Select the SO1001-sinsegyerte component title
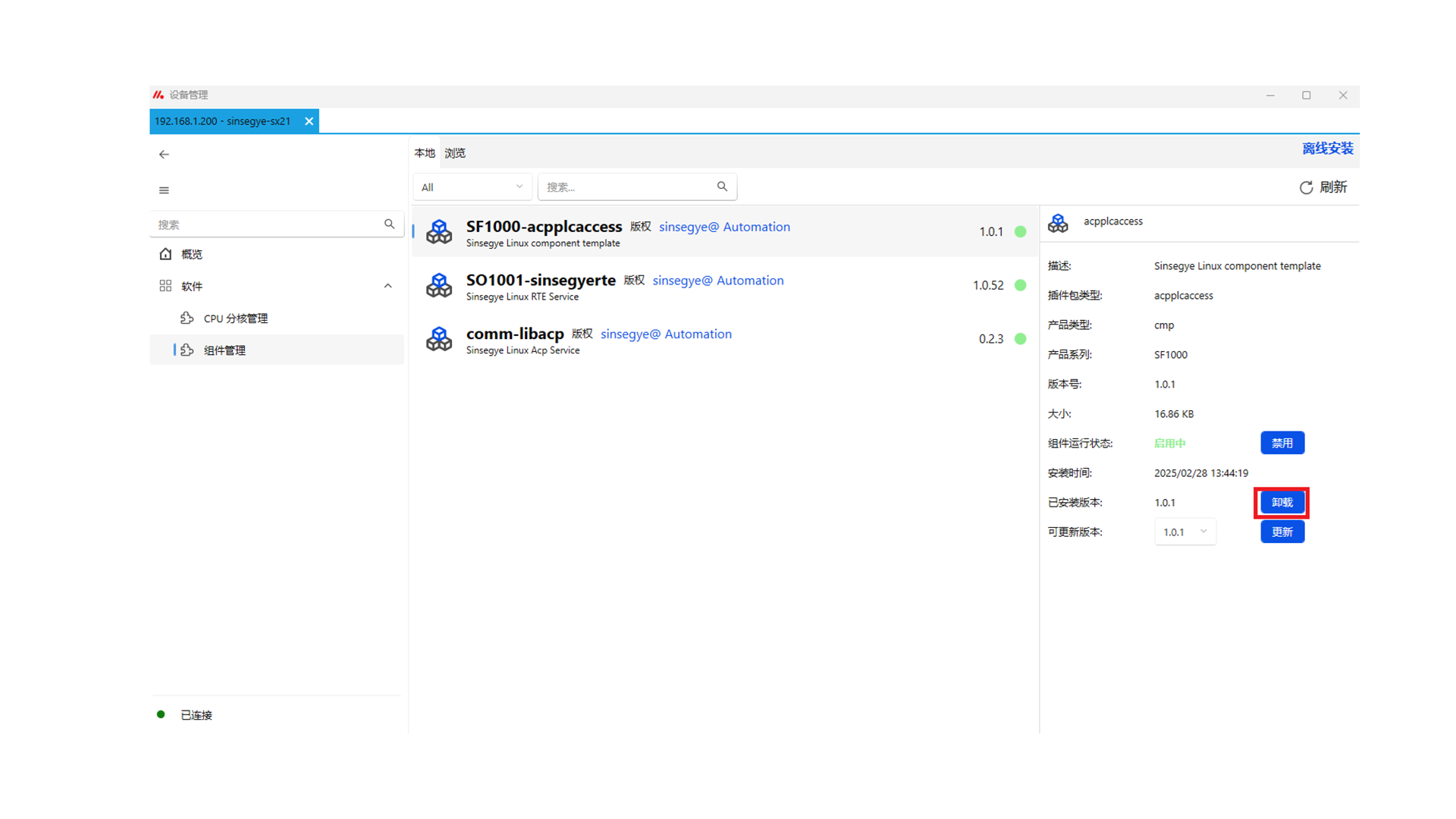Screen dimensions: 1456x819 coord(541,280)
